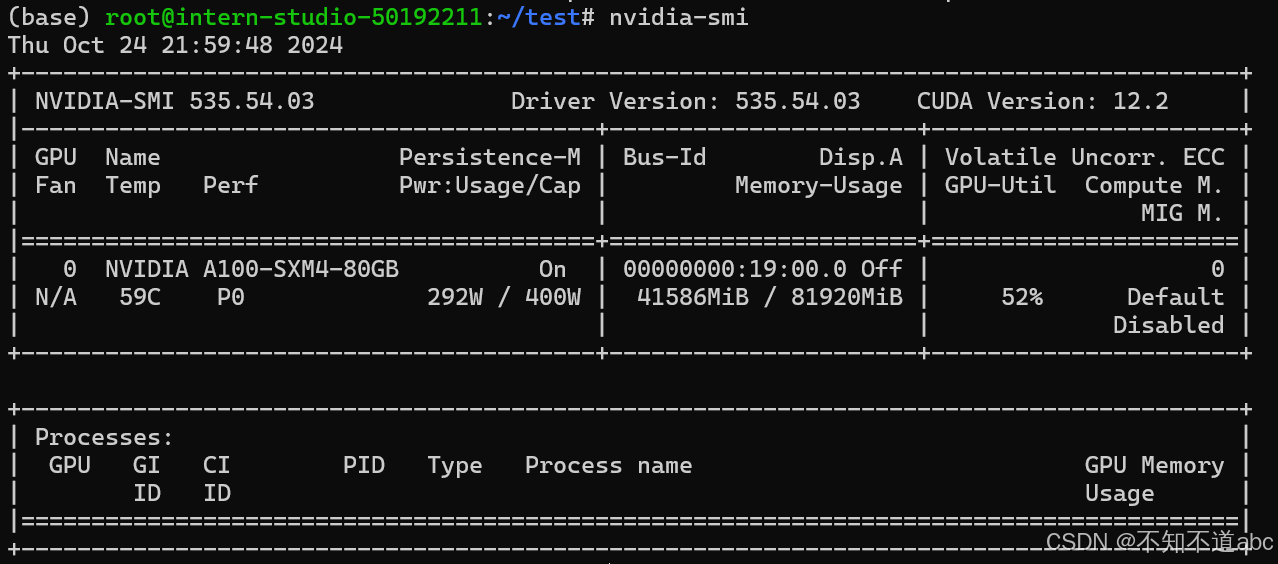Click the Disabled MIG mode value

1168,325
